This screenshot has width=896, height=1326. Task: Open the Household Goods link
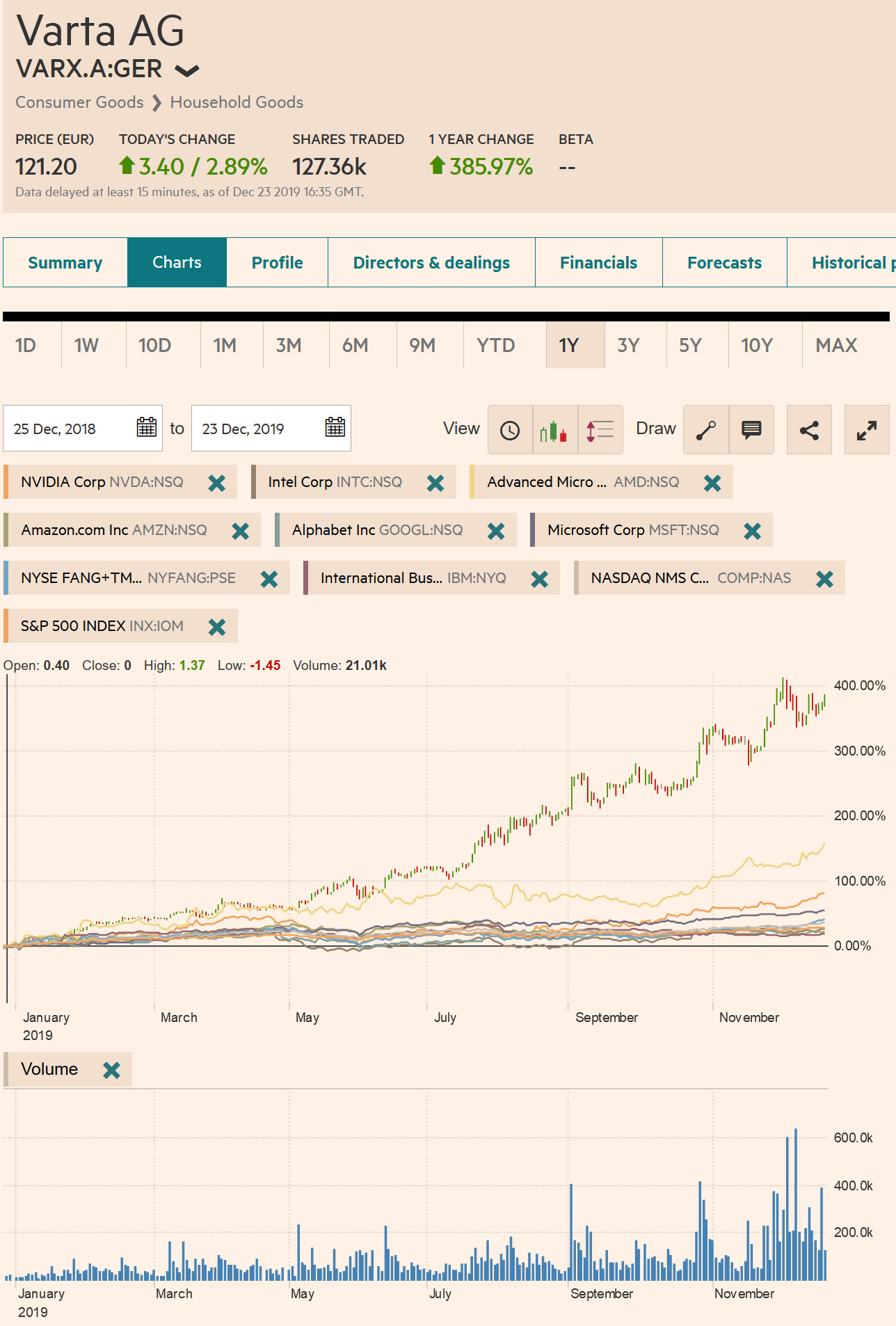click(237, 102)
